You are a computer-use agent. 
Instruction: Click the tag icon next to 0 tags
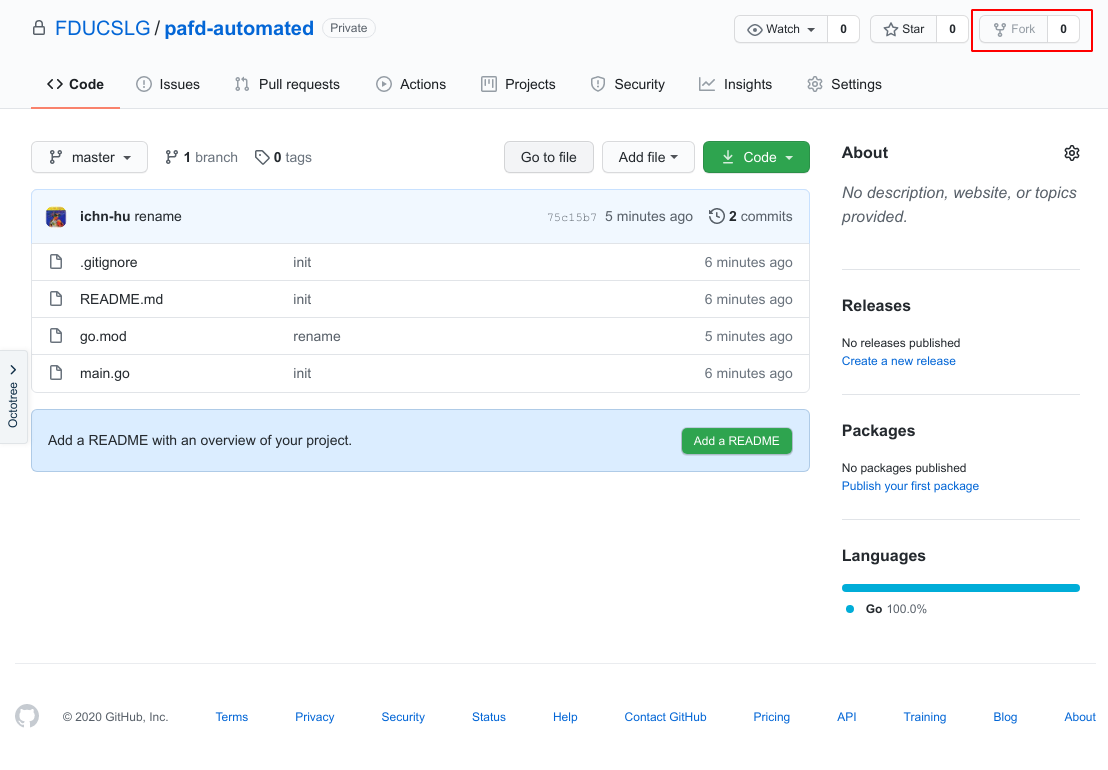point(262,157)
